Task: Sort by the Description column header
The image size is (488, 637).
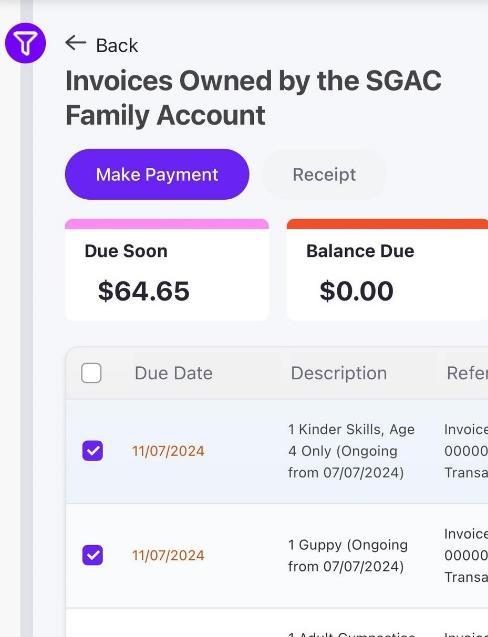Action: click(x=339, y=373)
